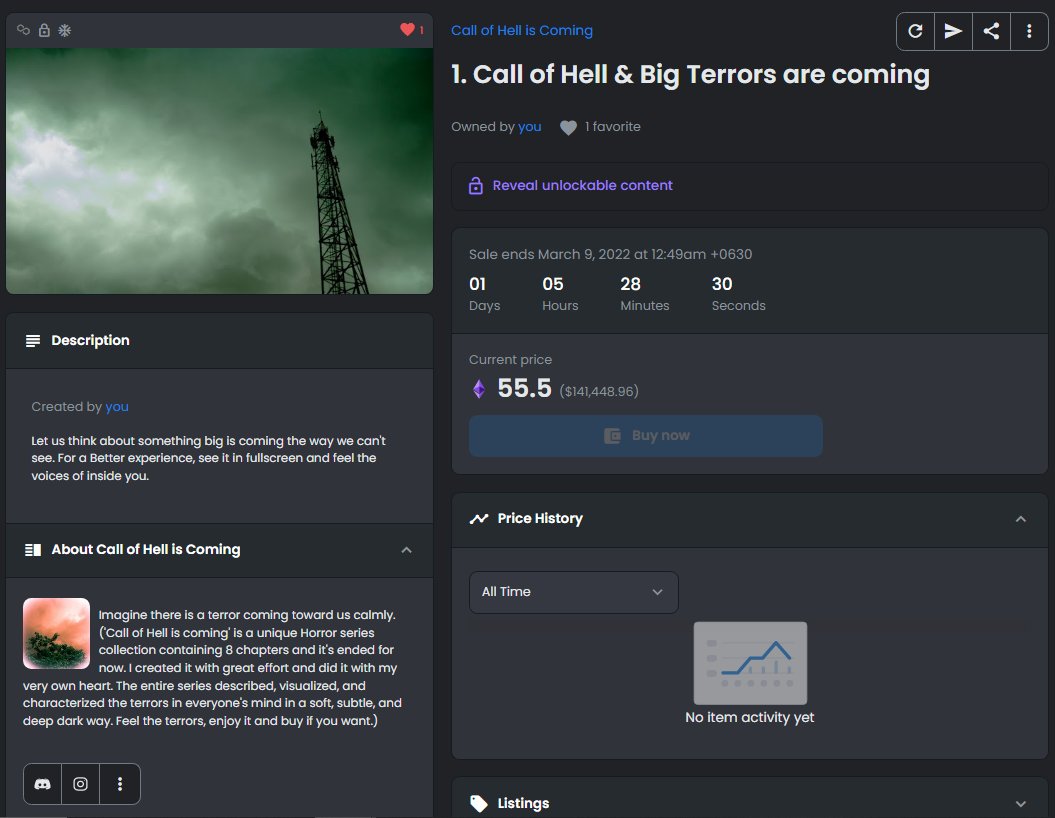Open the Call of Hell is Coming collection link
This screenshot has width=1055, height=818.
click(521, 30)
